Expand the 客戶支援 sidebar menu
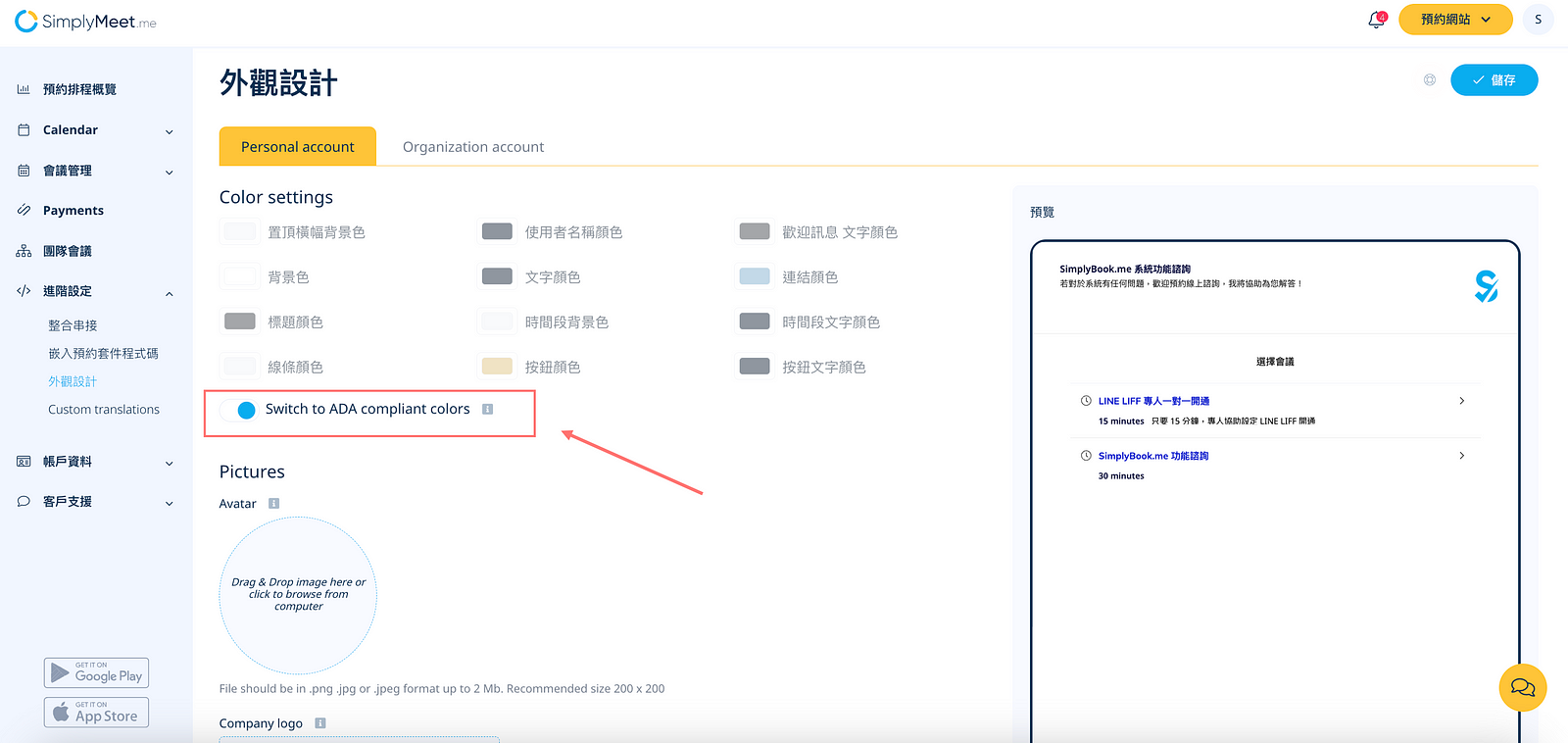This screenshot has width=1568, height=743. click(170, 503)
